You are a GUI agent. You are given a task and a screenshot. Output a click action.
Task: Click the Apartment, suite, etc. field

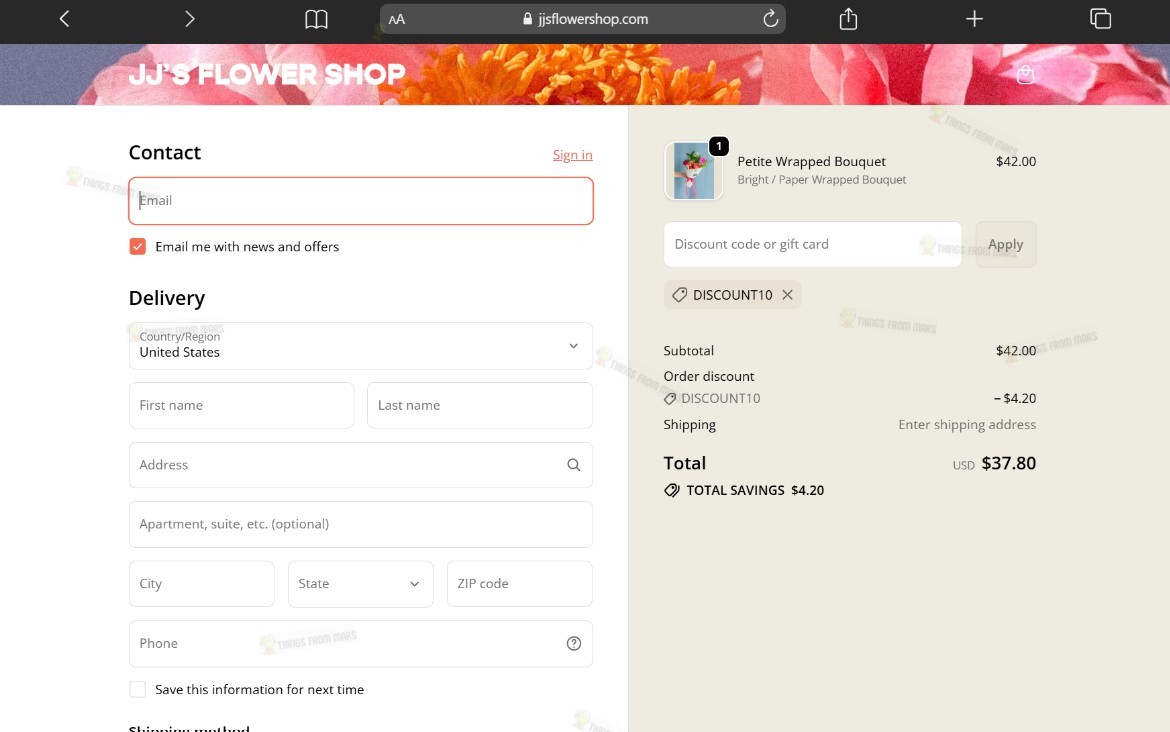coord(361,525)
